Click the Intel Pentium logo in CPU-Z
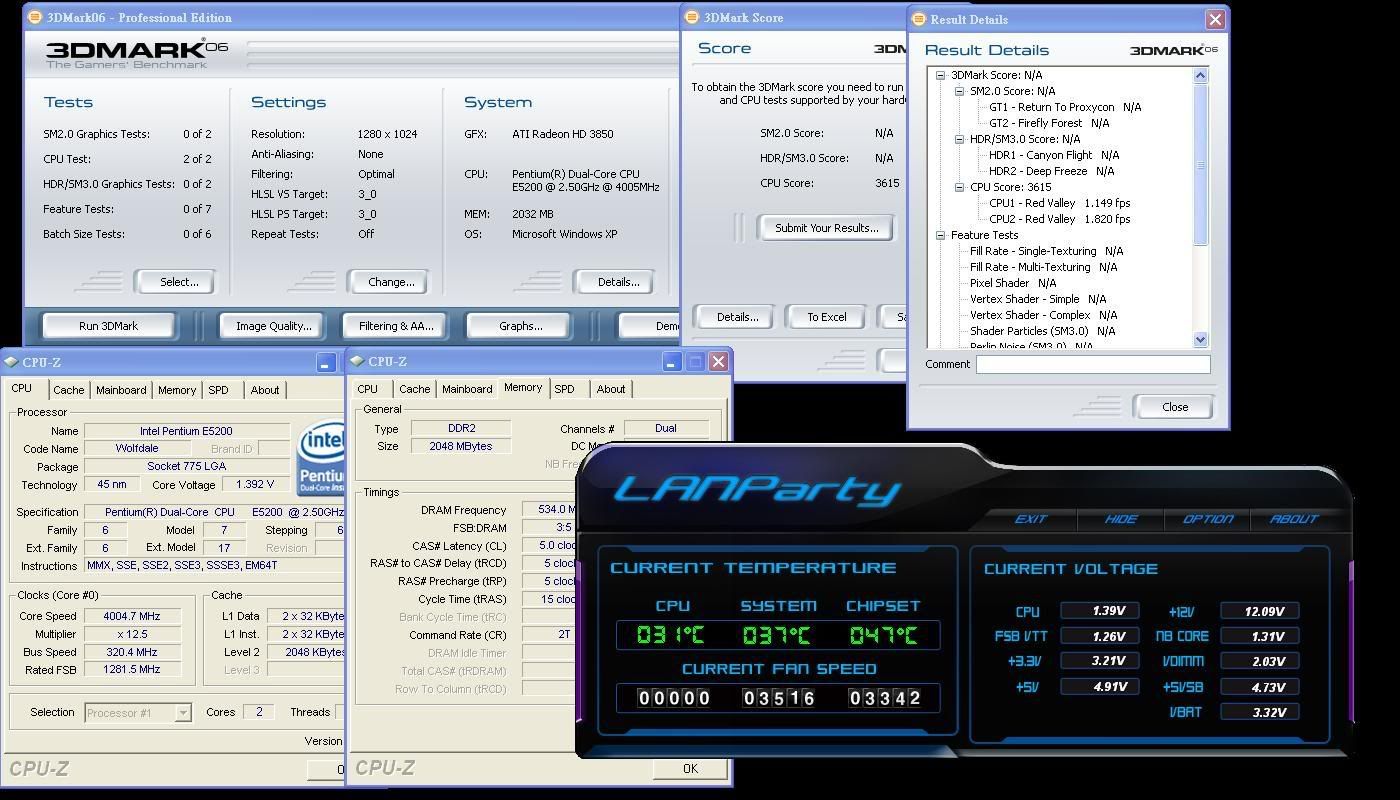The image size is (1400, 800). pos(321,458)
